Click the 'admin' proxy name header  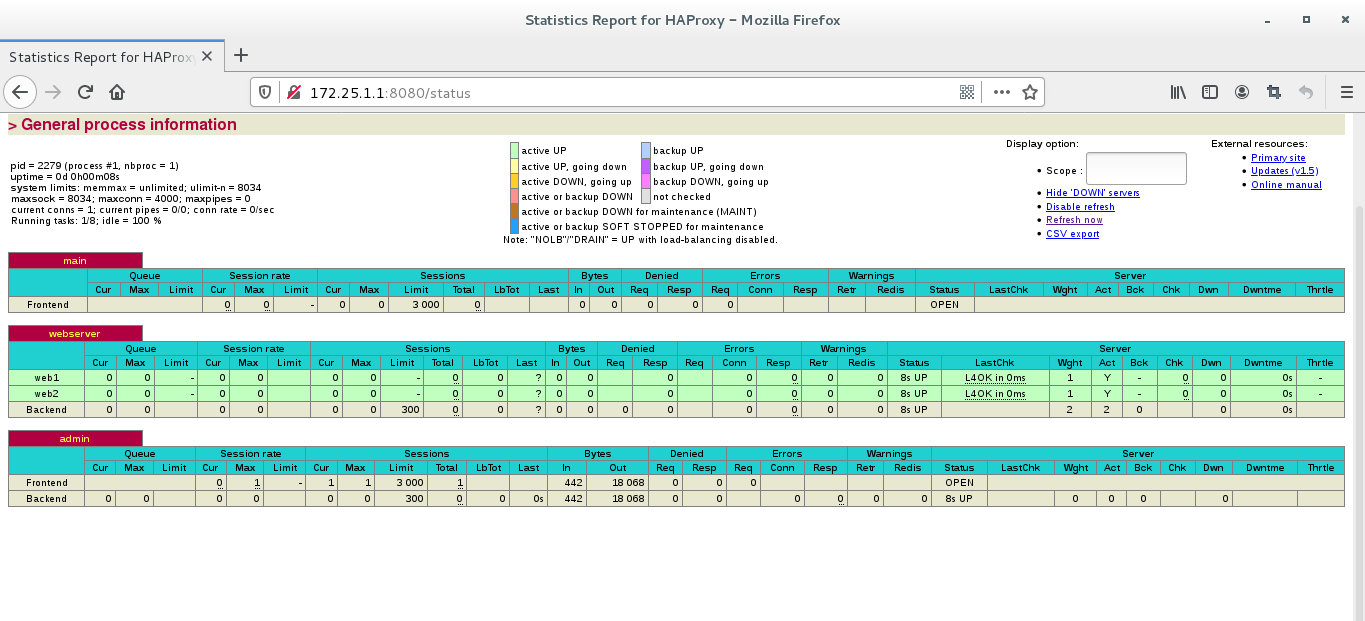[x=75, y=438]
